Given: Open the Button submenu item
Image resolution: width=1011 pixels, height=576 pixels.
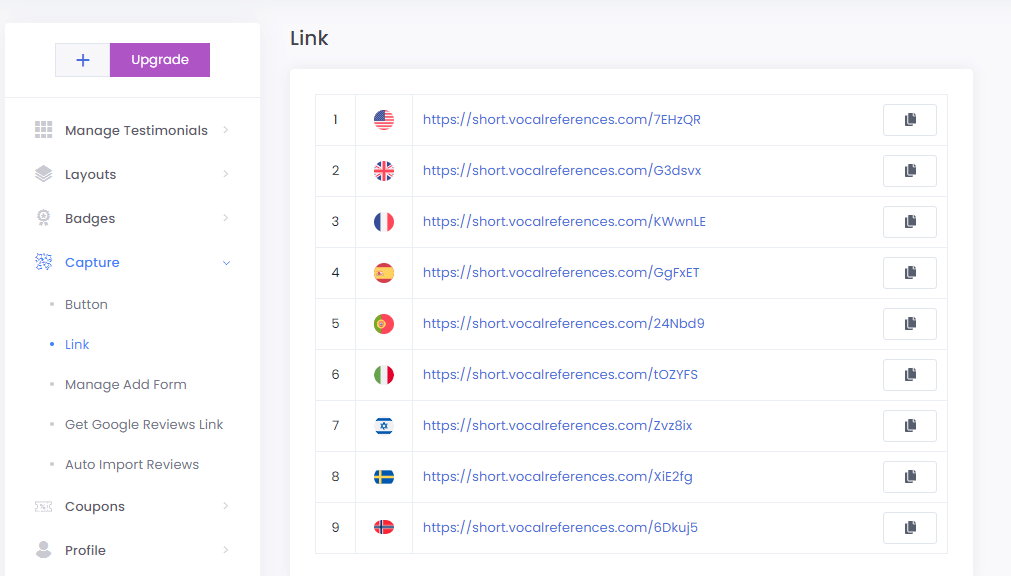Looking at the screenshot, I should (86, 304).
